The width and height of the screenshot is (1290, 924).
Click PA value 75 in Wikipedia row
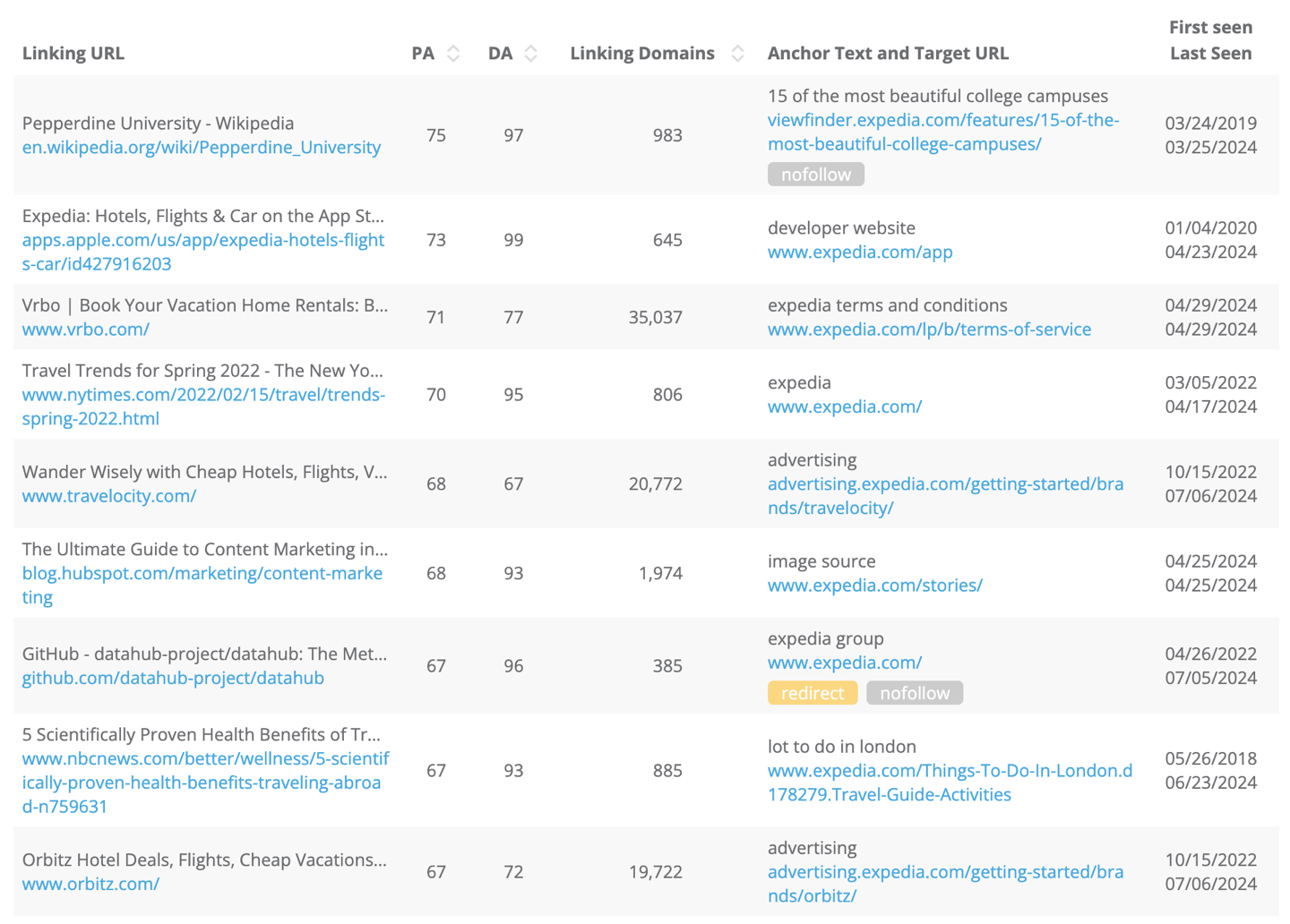[436, 135]
